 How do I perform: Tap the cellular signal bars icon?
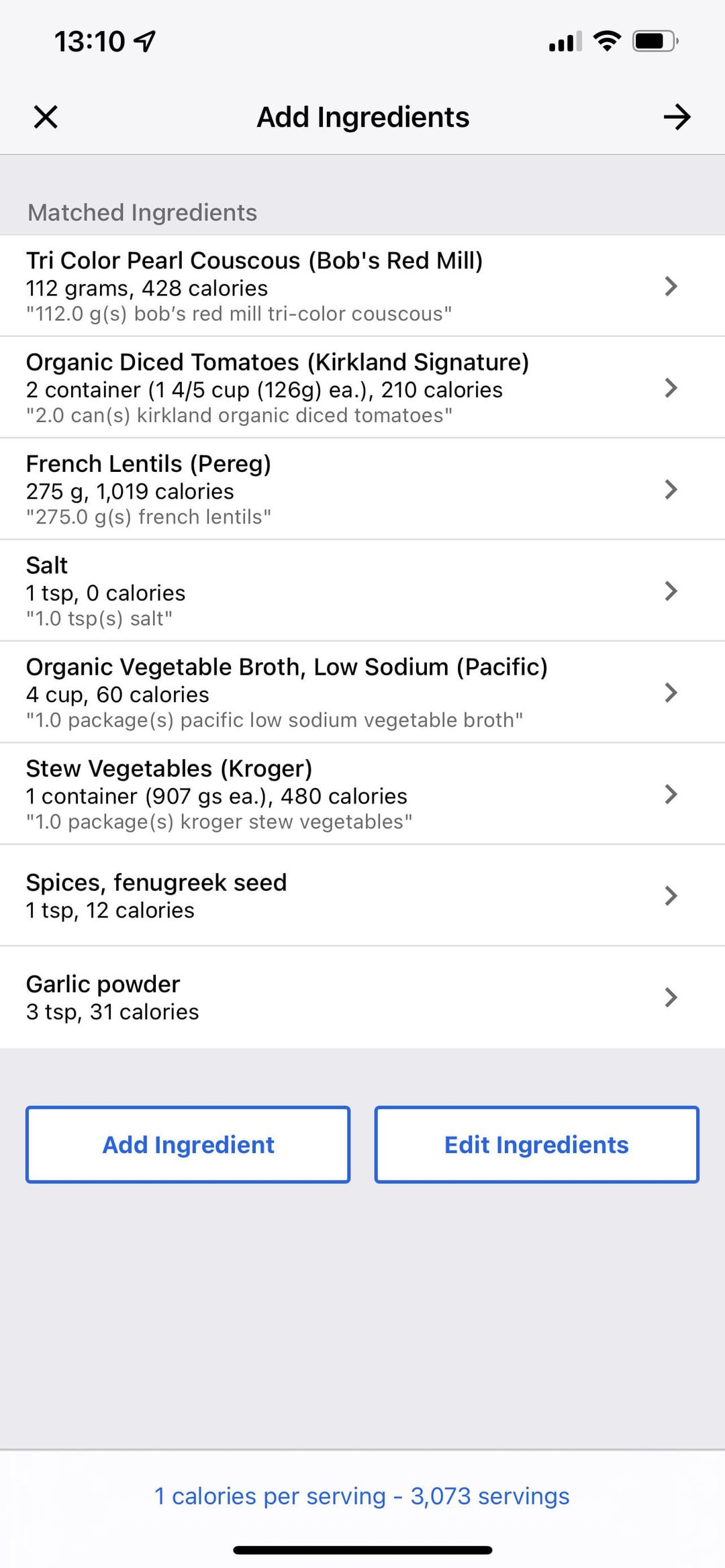click(565, 42)
